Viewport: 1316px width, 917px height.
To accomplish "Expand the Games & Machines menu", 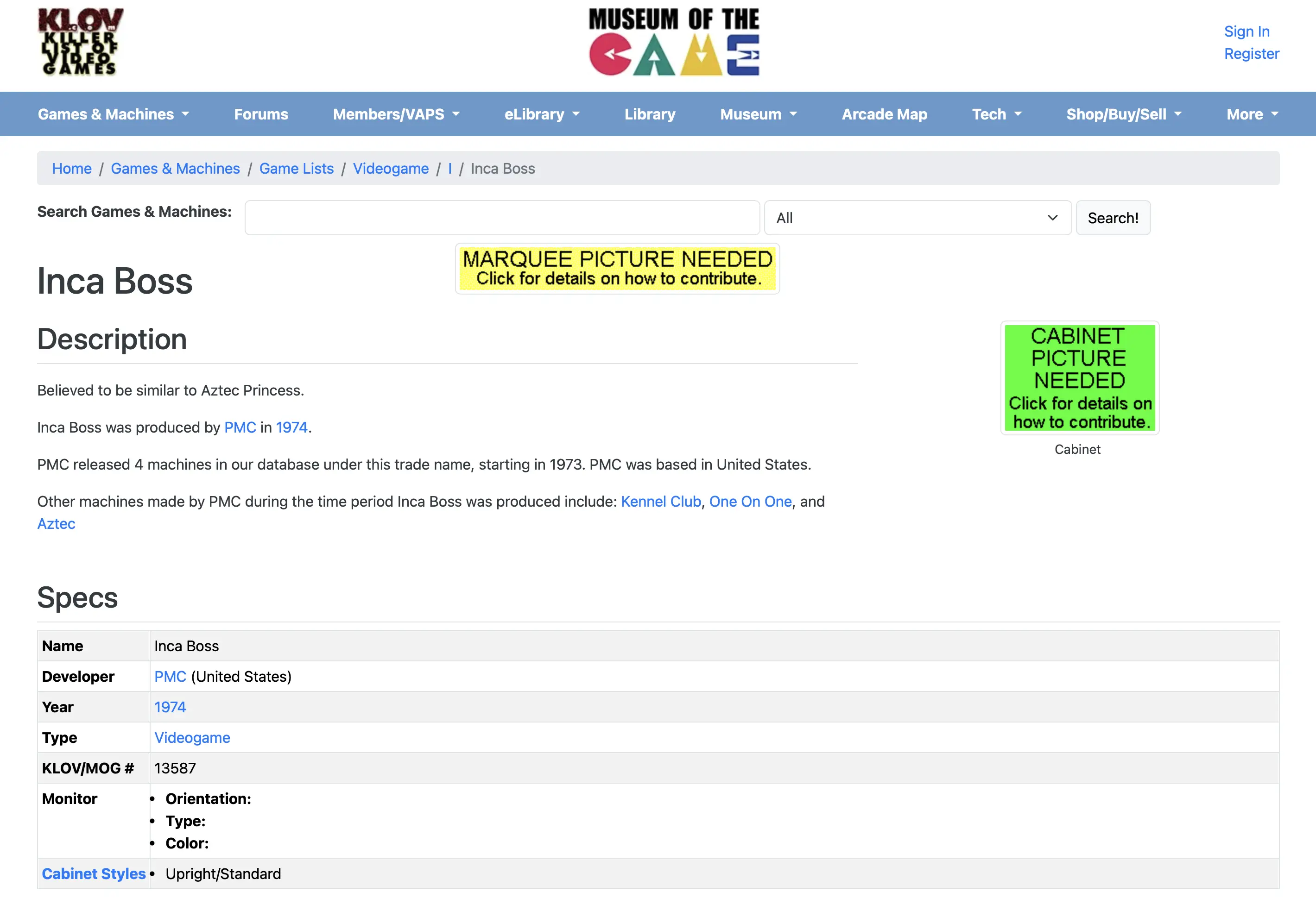I will coord(114,114).
